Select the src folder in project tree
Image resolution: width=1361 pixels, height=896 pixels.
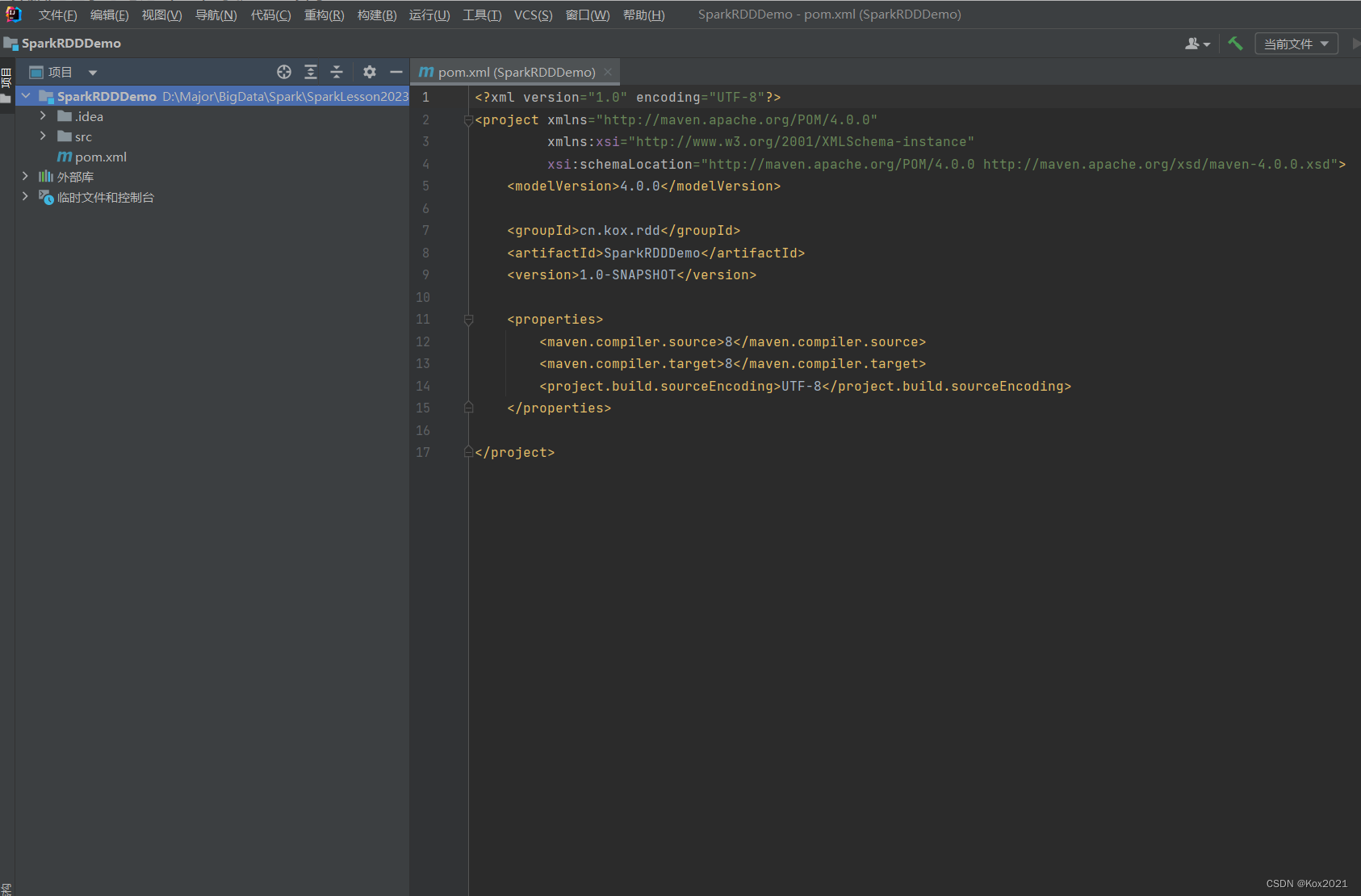(x=75, y=136)
